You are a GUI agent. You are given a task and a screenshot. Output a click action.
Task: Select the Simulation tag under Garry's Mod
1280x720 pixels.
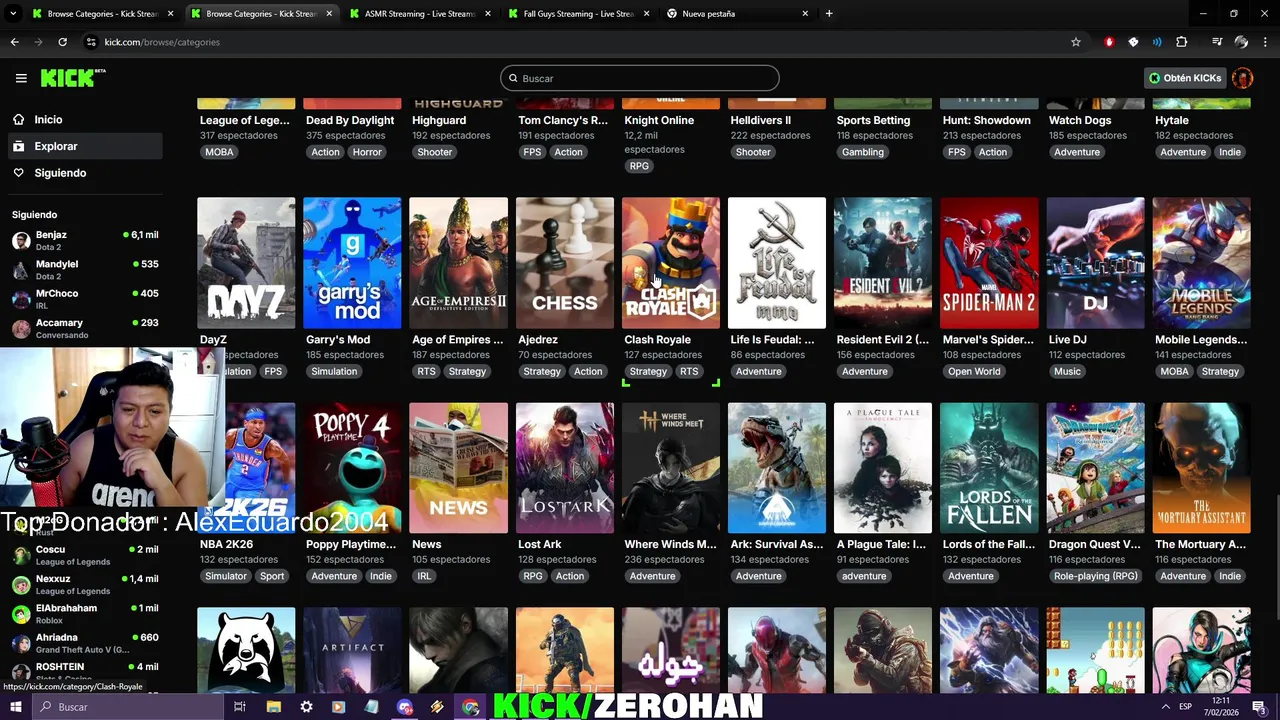click(334, 371)
